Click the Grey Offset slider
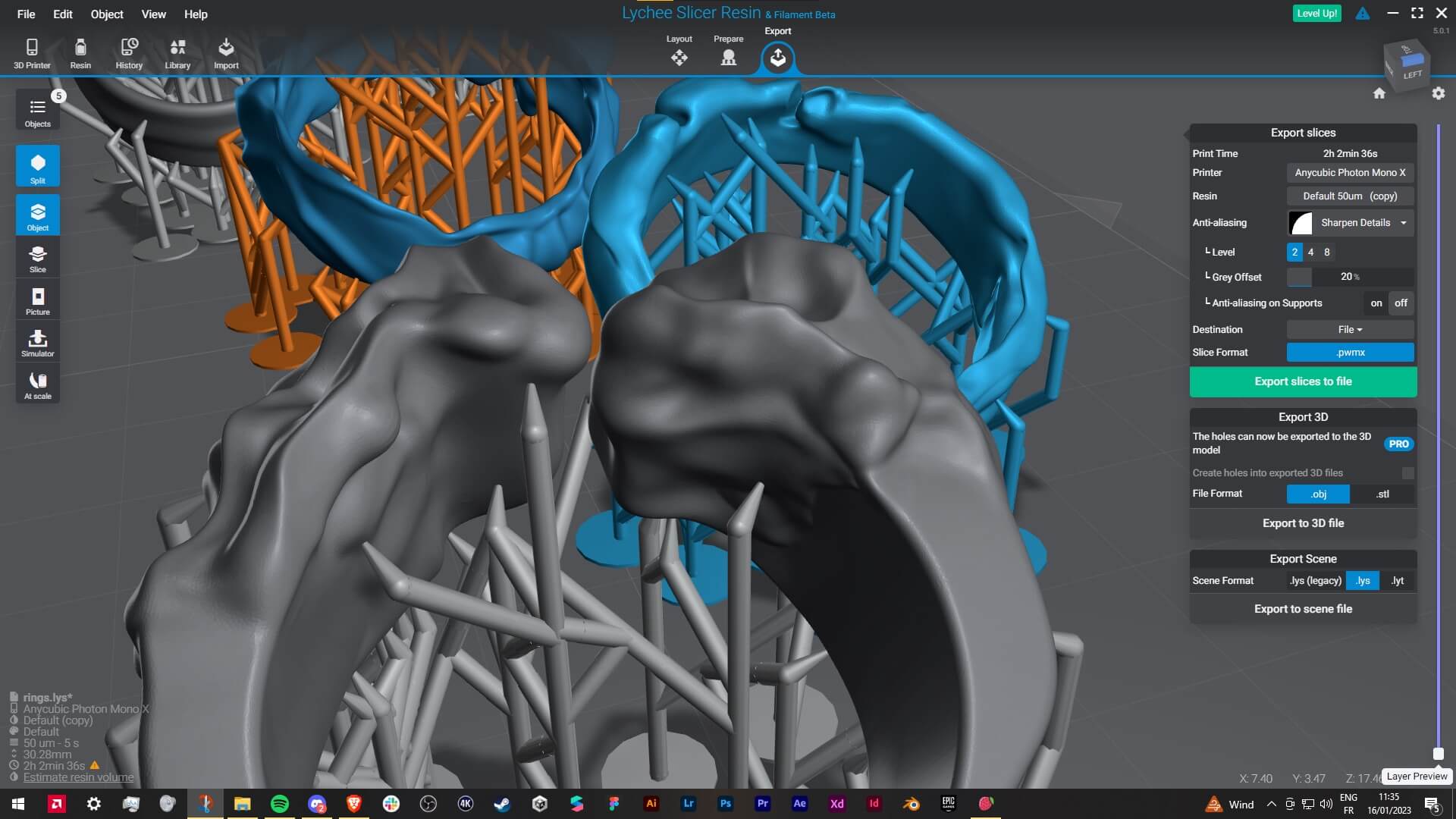The image size is (1456, 819). point(1350,277)
